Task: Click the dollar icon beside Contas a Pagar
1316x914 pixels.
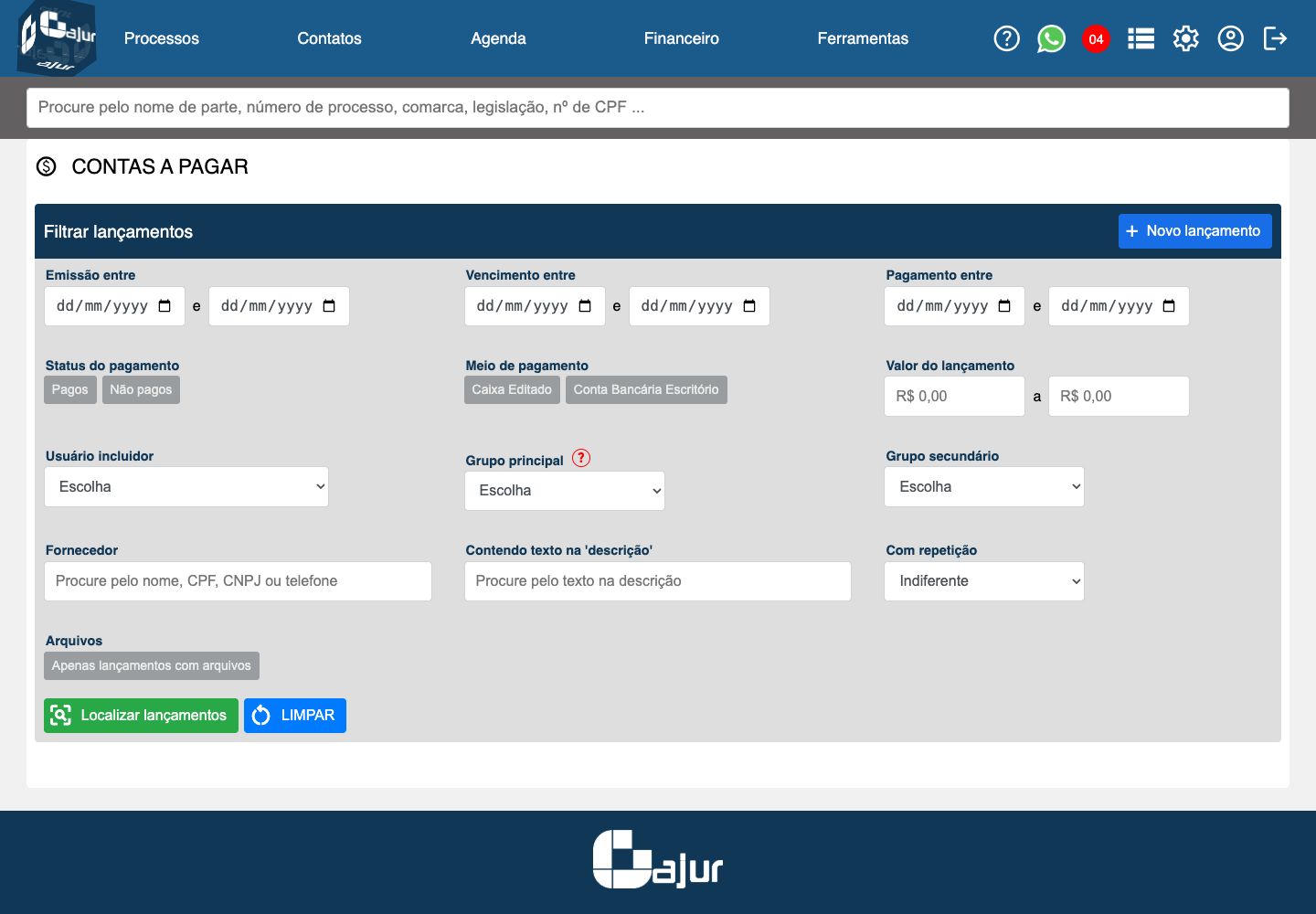Action: [46, 166]
